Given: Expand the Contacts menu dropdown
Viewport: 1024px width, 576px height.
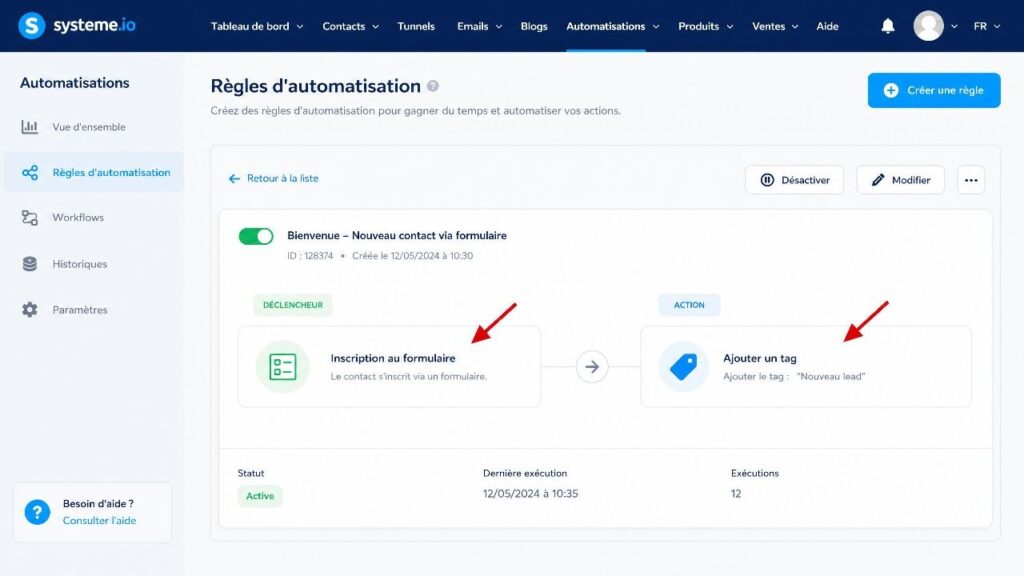Looking at the screenshot, I should click(x=376, y=27).
